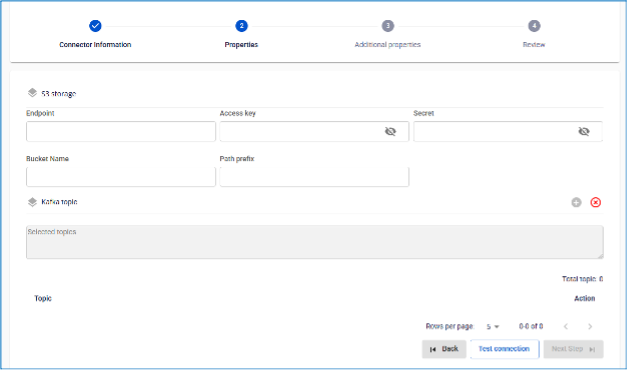Focus the Endpoint input field
The width and height of the screenshot is (628, 370).
[121, 131]
